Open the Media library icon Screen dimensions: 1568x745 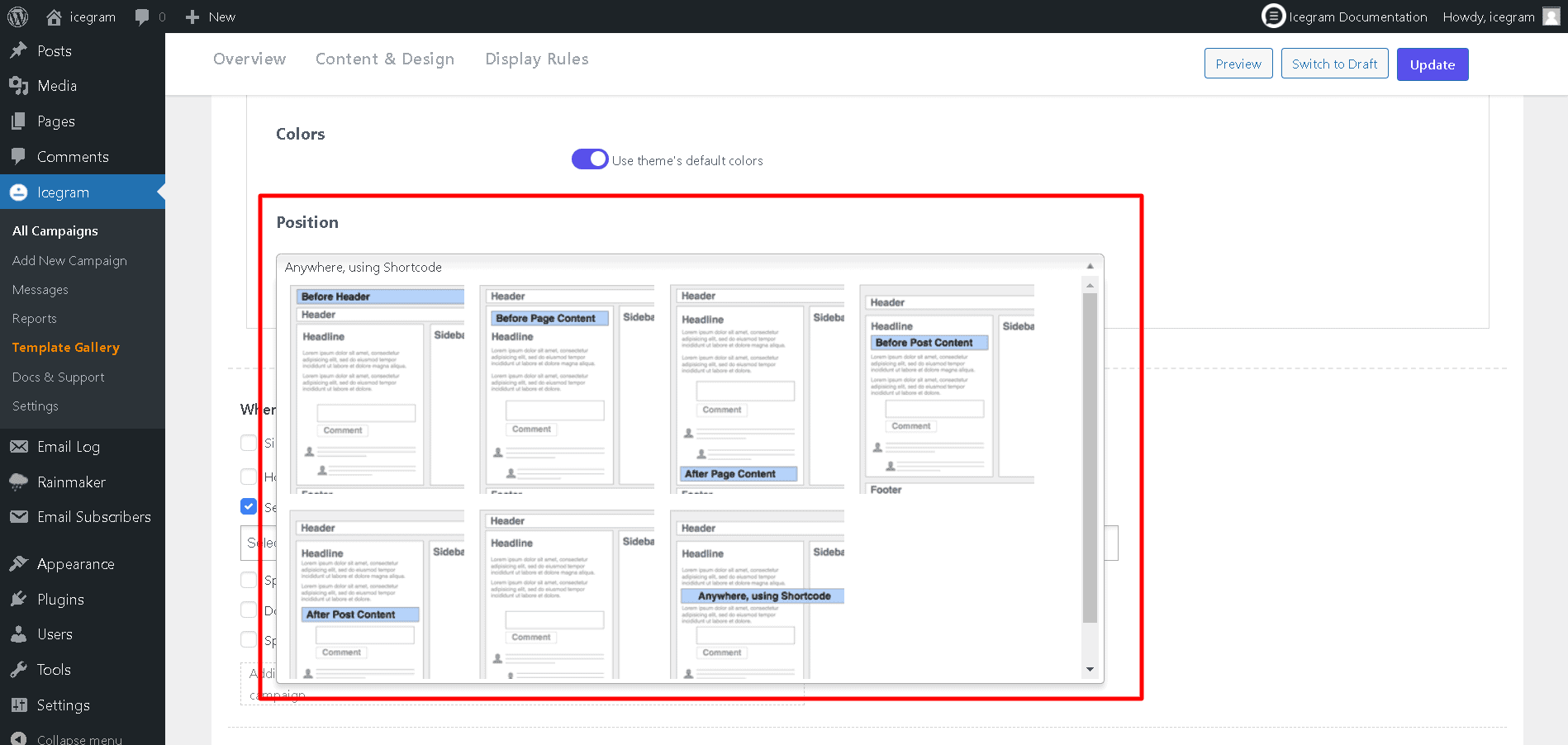click(x=18, y=86)
